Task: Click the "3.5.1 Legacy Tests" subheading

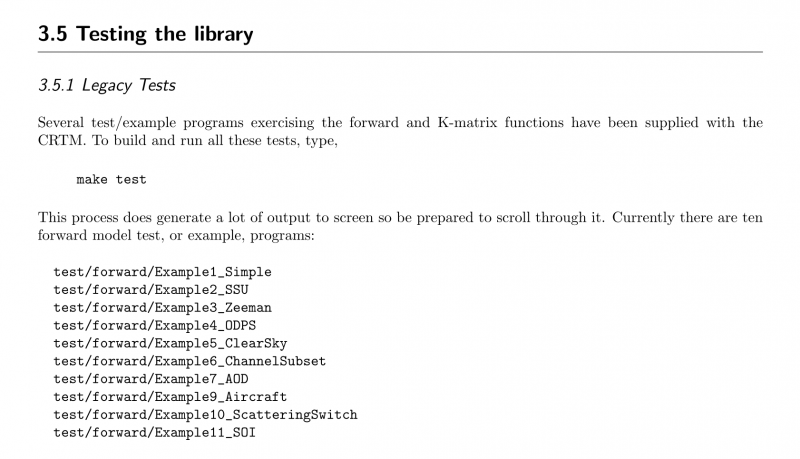Action: 107,86
